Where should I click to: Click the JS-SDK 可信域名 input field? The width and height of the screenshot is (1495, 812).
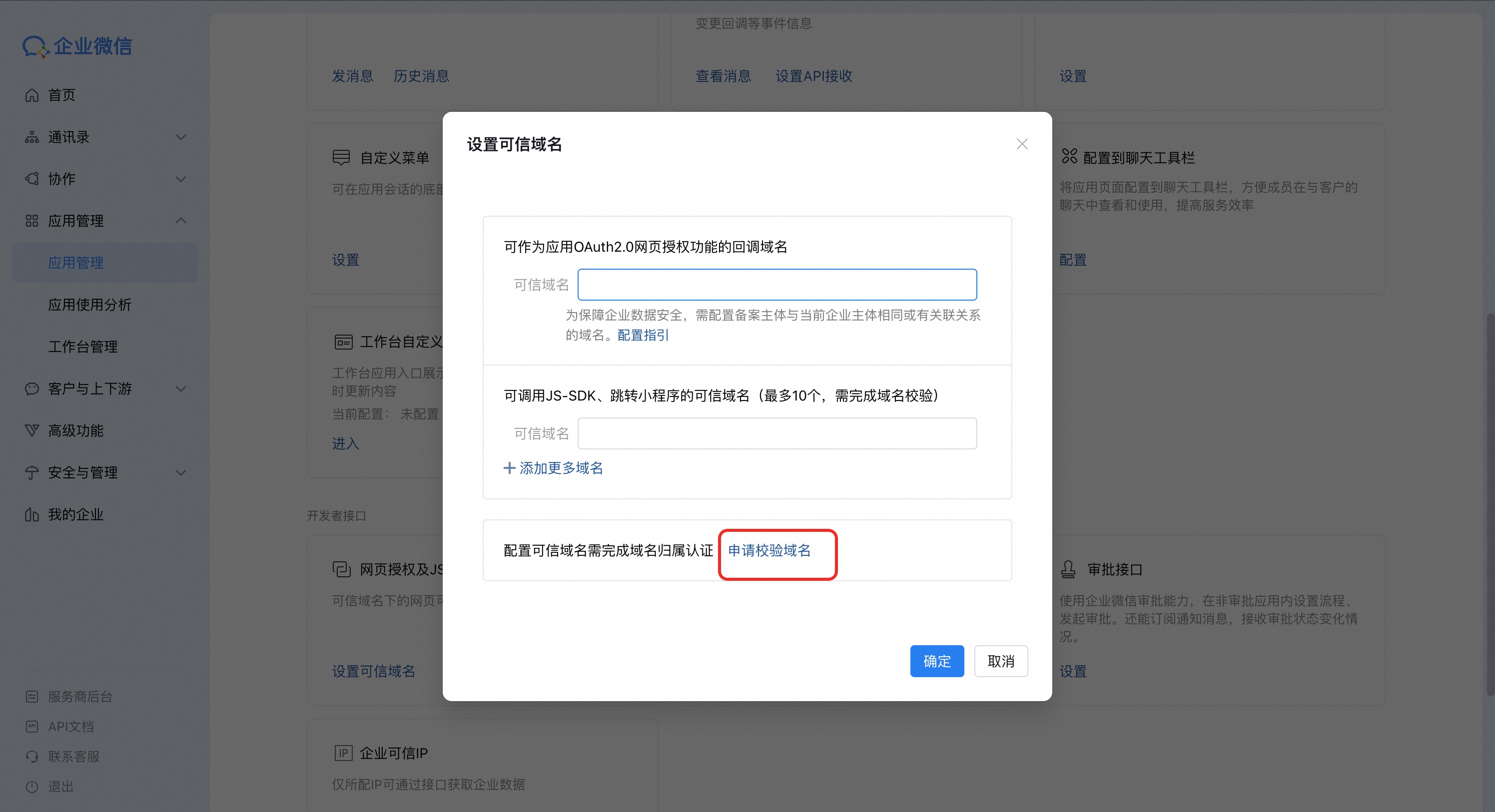coord(776,434)
